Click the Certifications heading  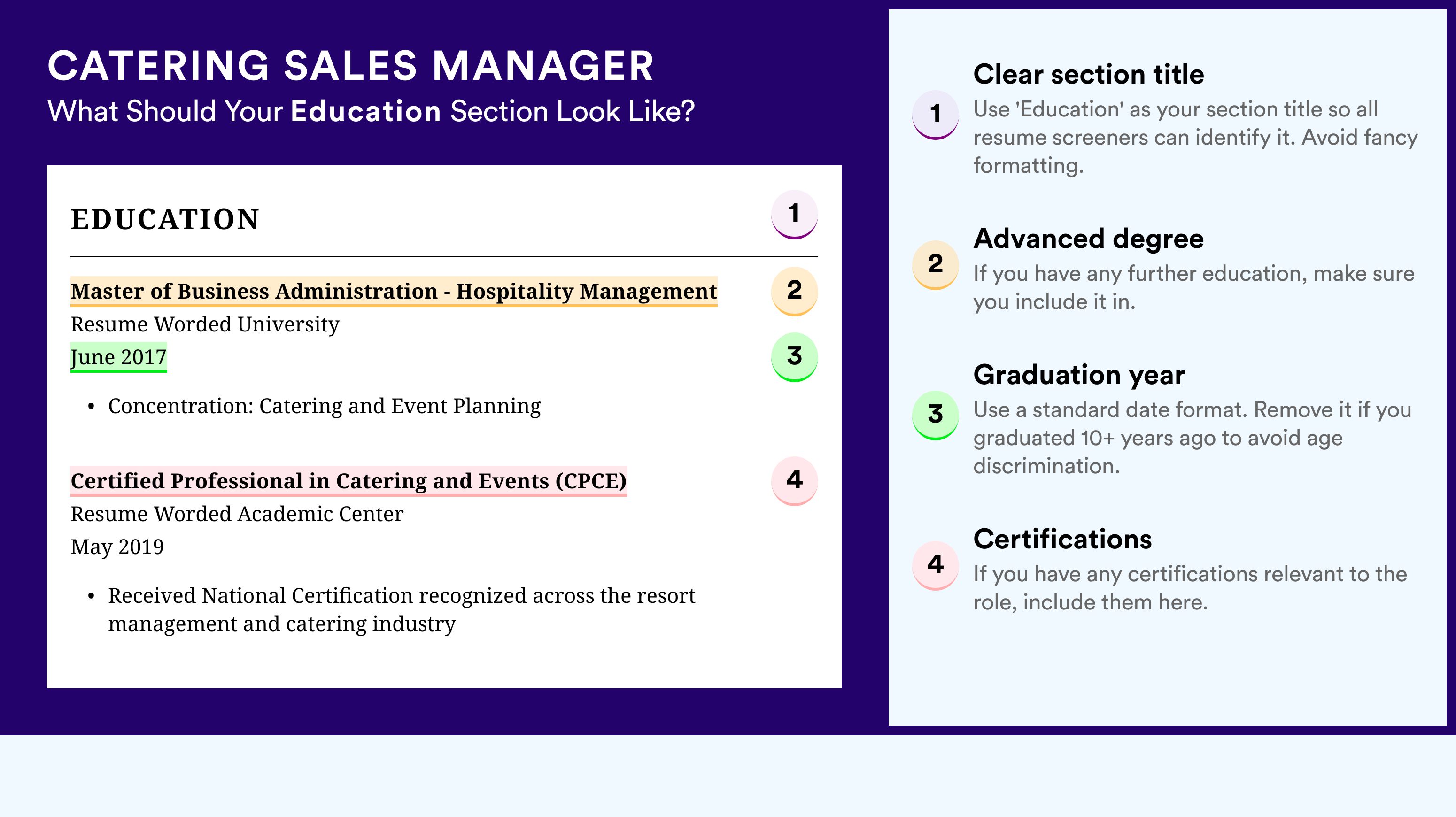click(x=1062, y=540)
